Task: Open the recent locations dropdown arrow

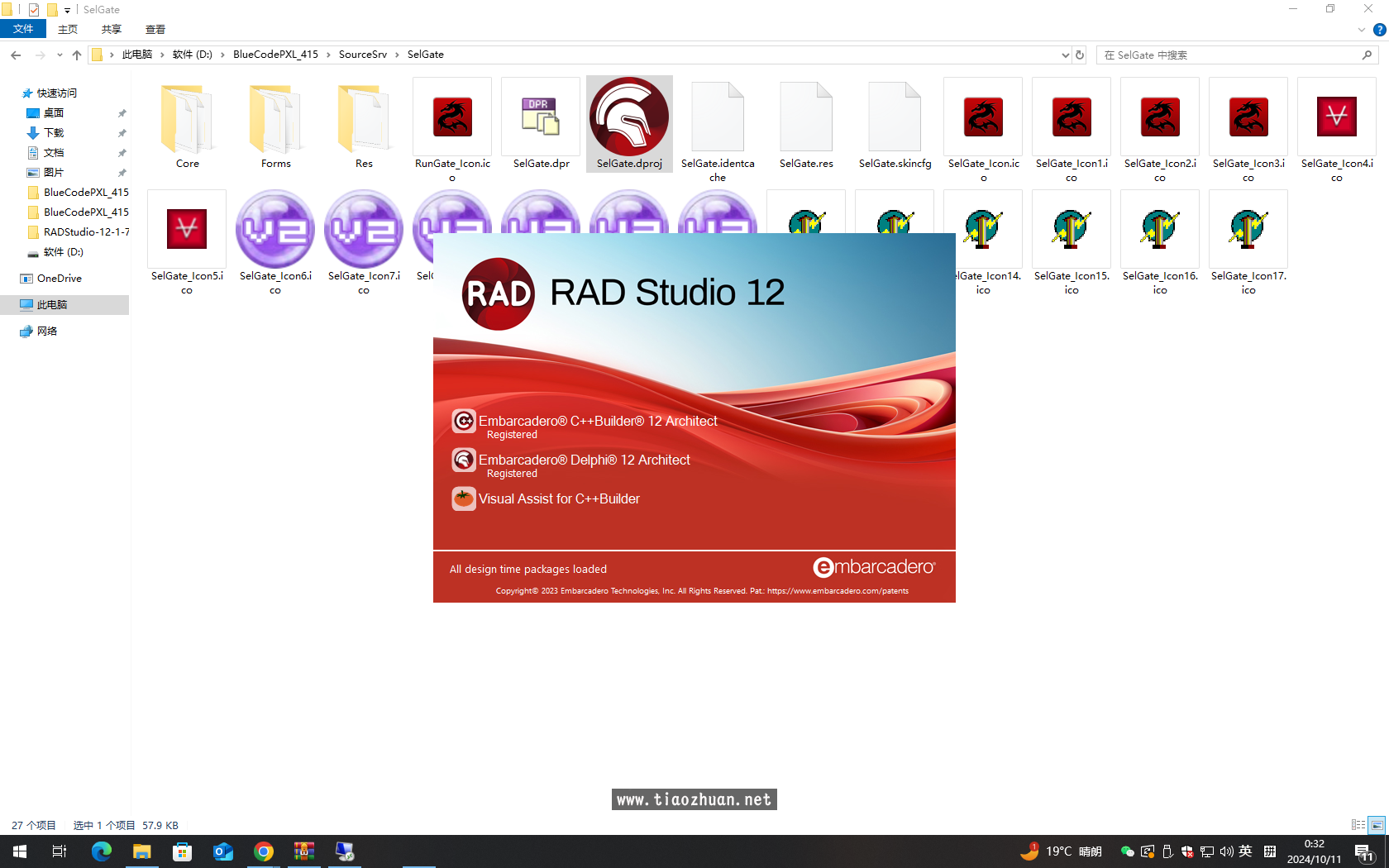Action: (60, 55)
